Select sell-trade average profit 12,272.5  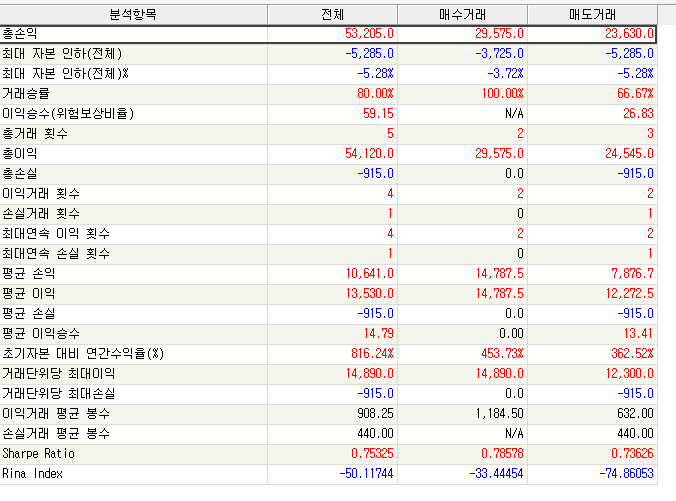point(629,294)
